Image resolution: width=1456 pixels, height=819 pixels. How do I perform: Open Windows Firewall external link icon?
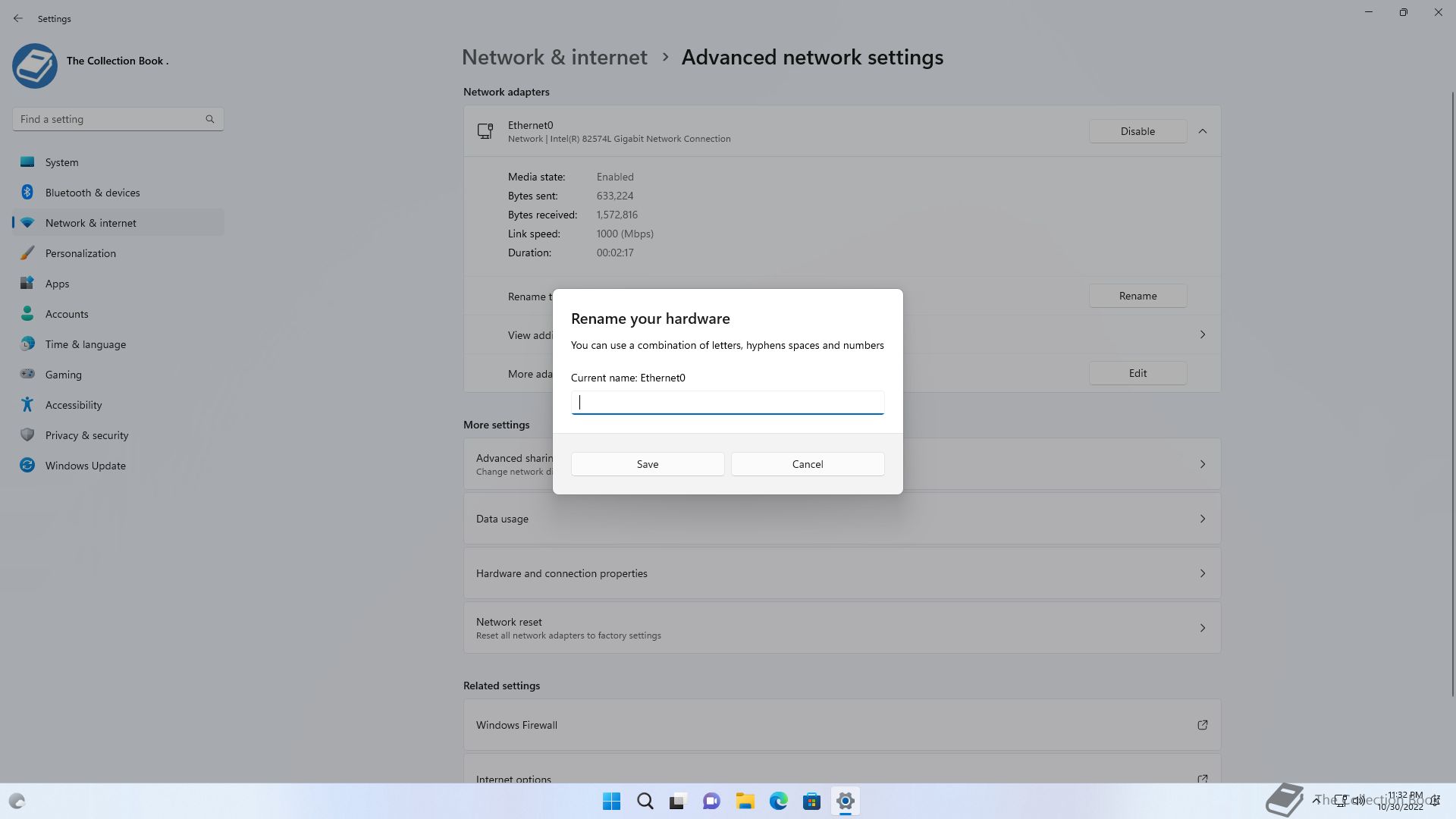click(x=1202, y=725)
